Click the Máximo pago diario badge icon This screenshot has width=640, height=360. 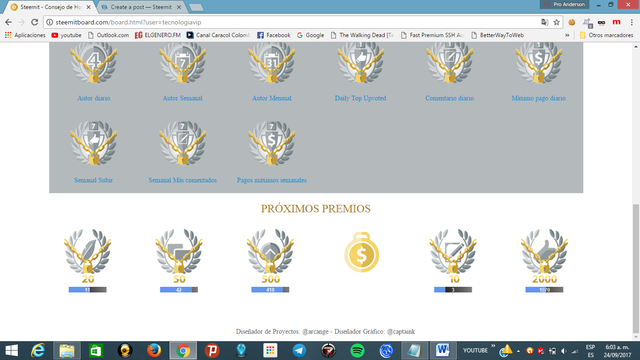tap(538, 63)
